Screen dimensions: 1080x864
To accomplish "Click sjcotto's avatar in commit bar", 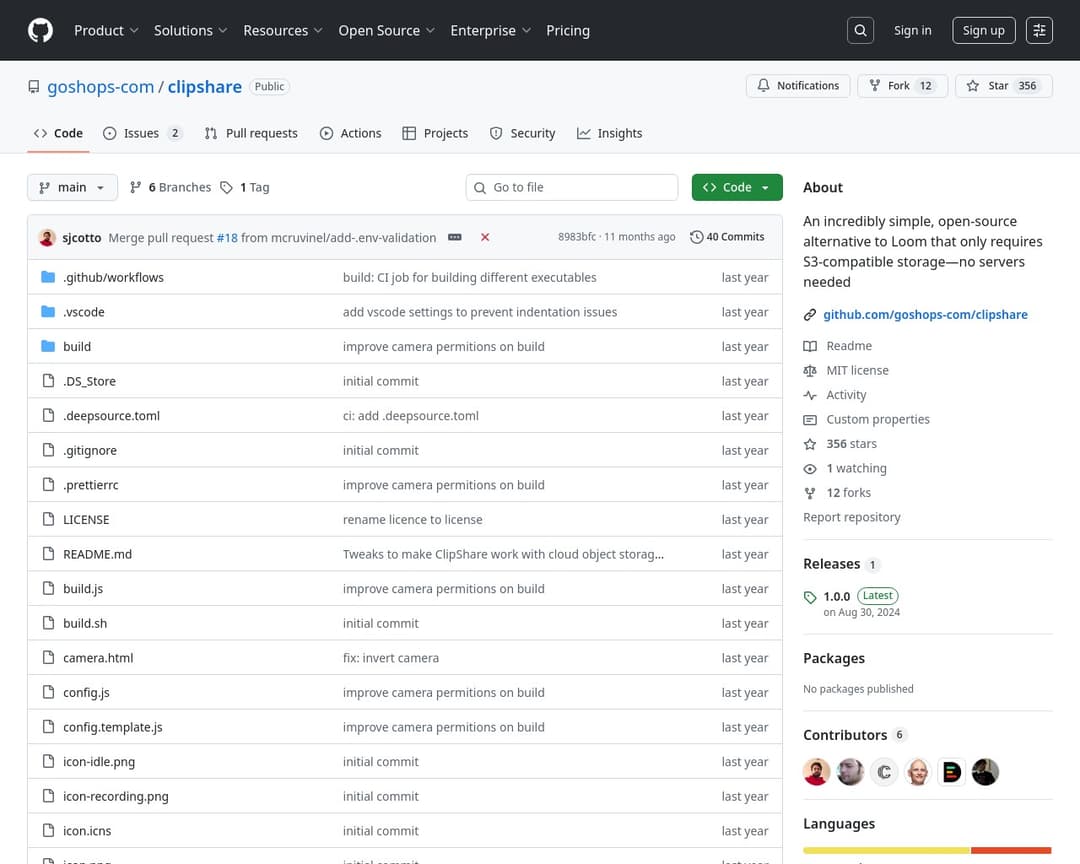I will pyautogui.click(x=47, y=237).
